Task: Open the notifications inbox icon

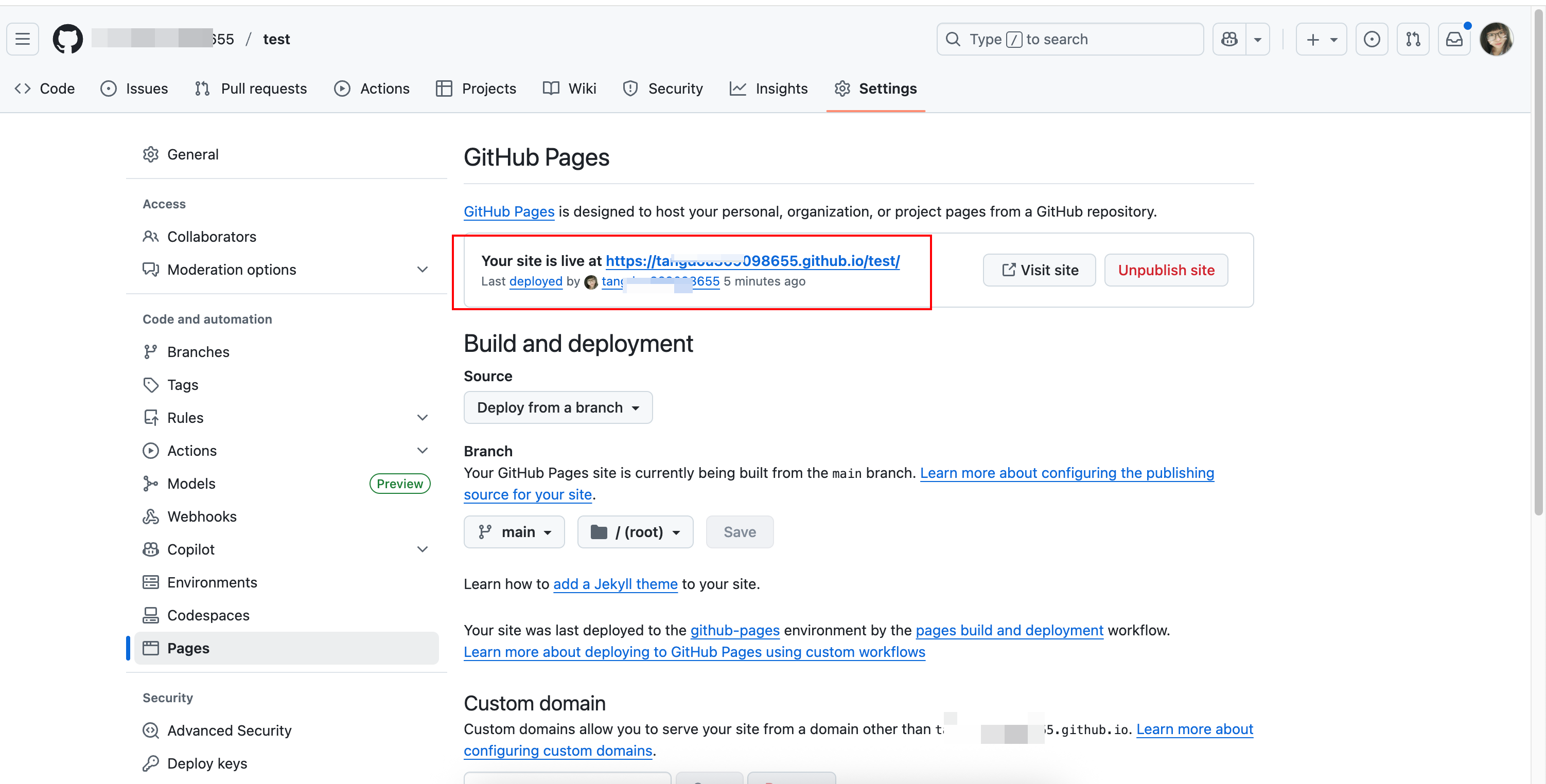Action: [x=1454, y=39]
